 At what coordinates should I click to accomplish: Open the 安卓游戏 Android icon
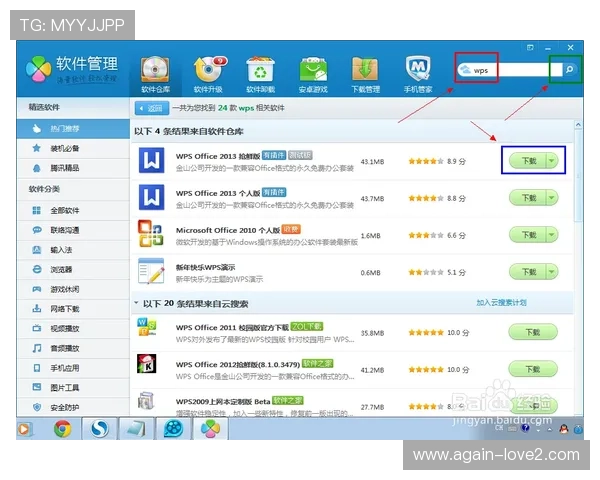(314, 72)
